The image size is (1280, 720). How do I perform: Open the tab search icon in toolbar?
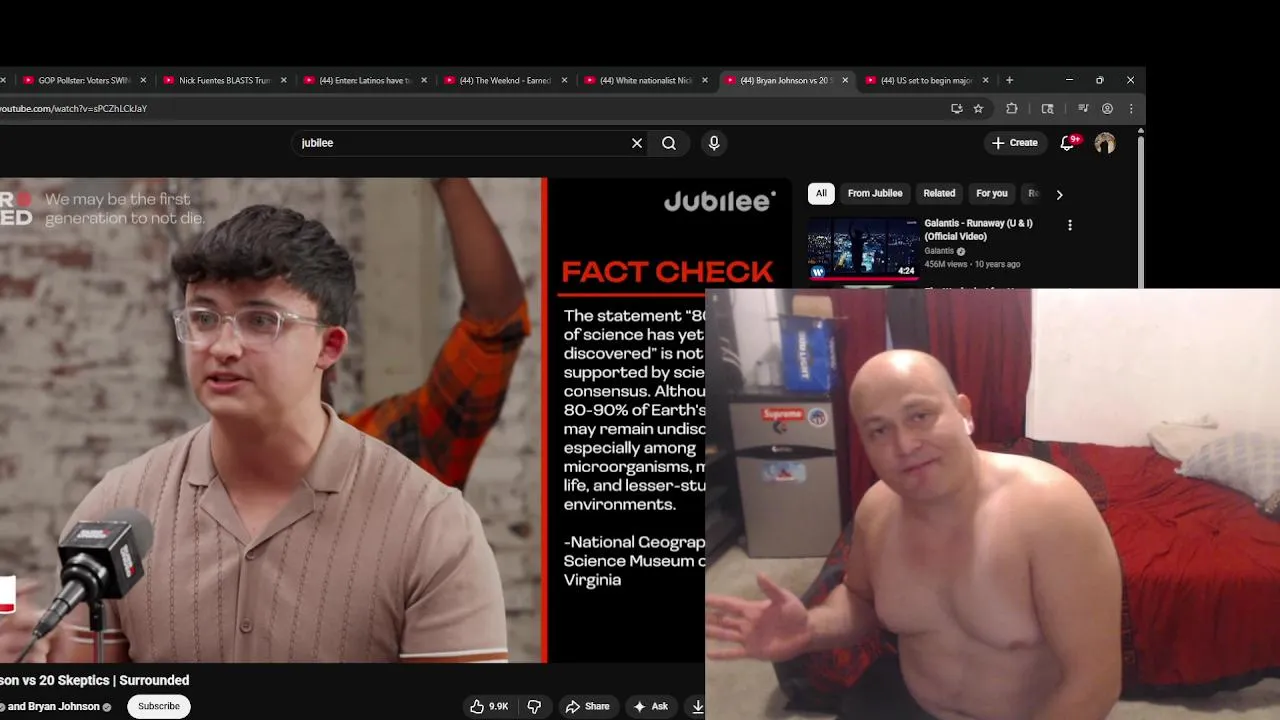[1048, 108]
